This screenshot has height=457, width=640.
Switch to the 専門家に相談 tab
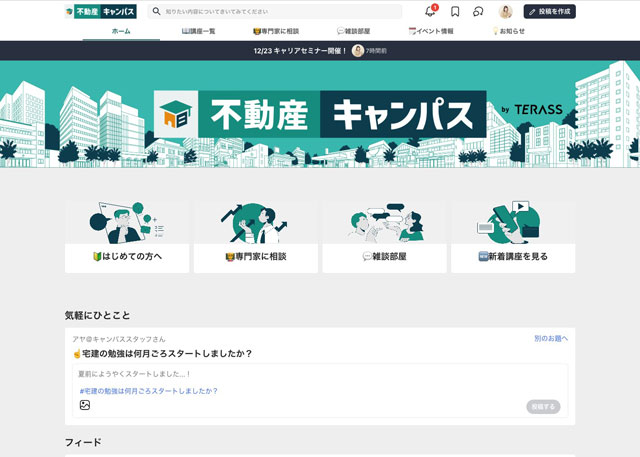click(x=276, y=31)
